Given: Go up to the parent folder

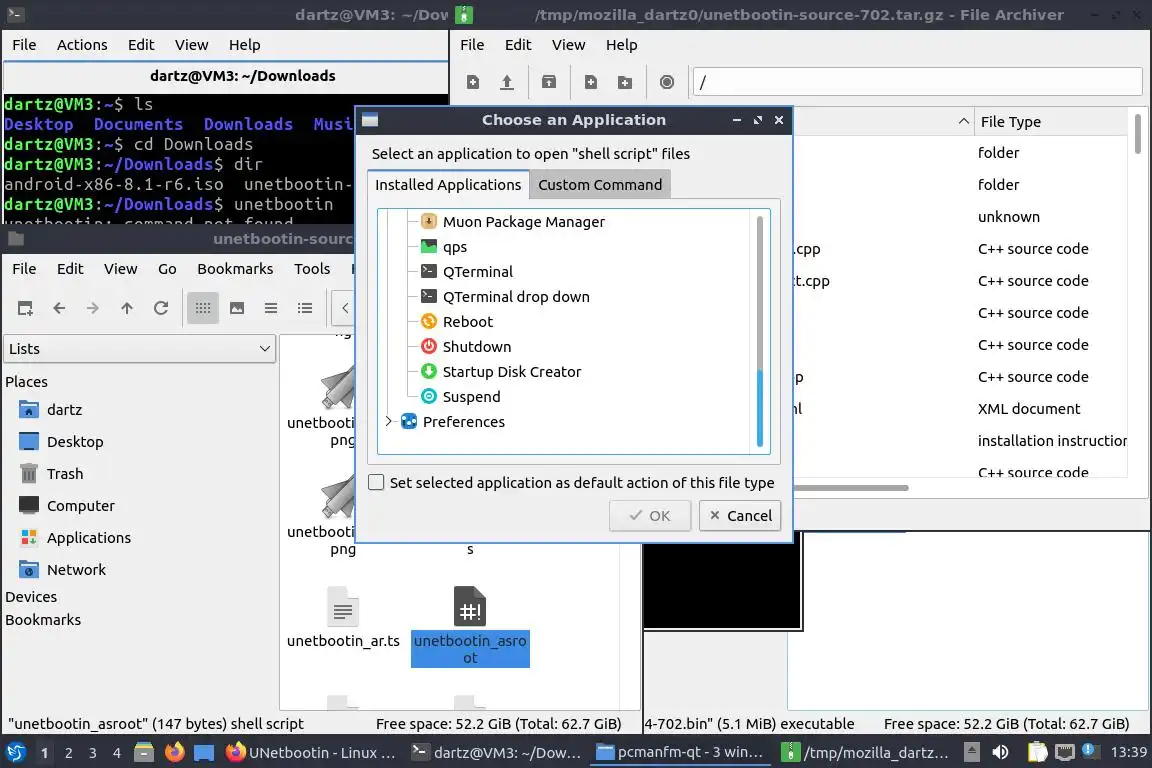Looking at the screenshot, I should 127,308.
